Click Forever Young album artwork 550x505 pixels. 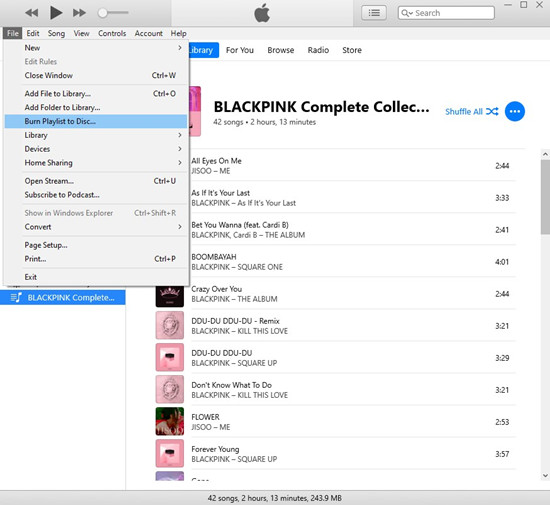tap(170, 454)
